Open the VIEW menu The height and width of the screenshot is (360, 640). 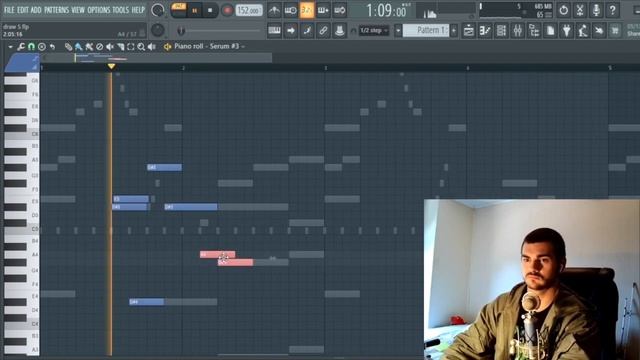pos(78,10)
